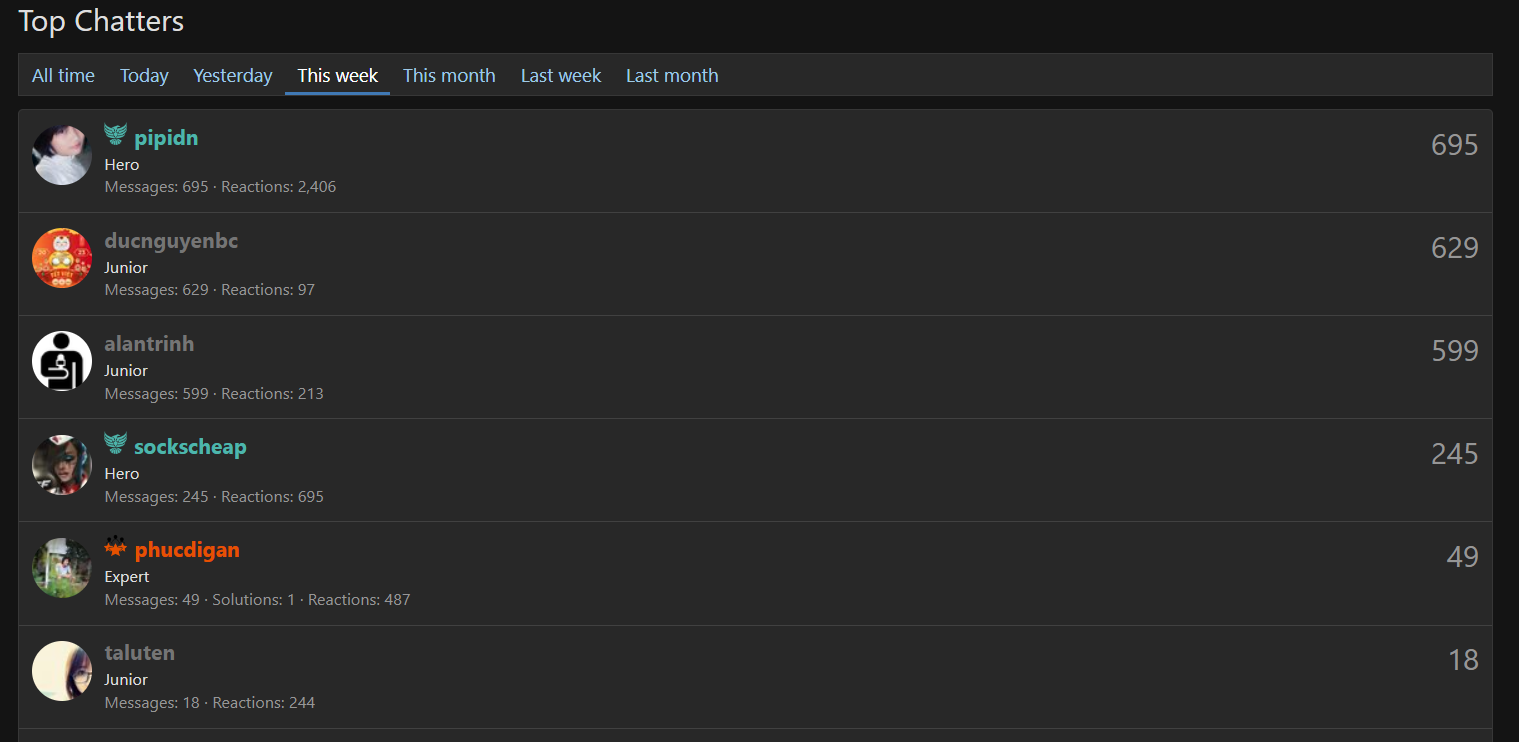1519x742 pixels.
Task: Click ducnguyenbc's red avatar image
Action: 62,258
